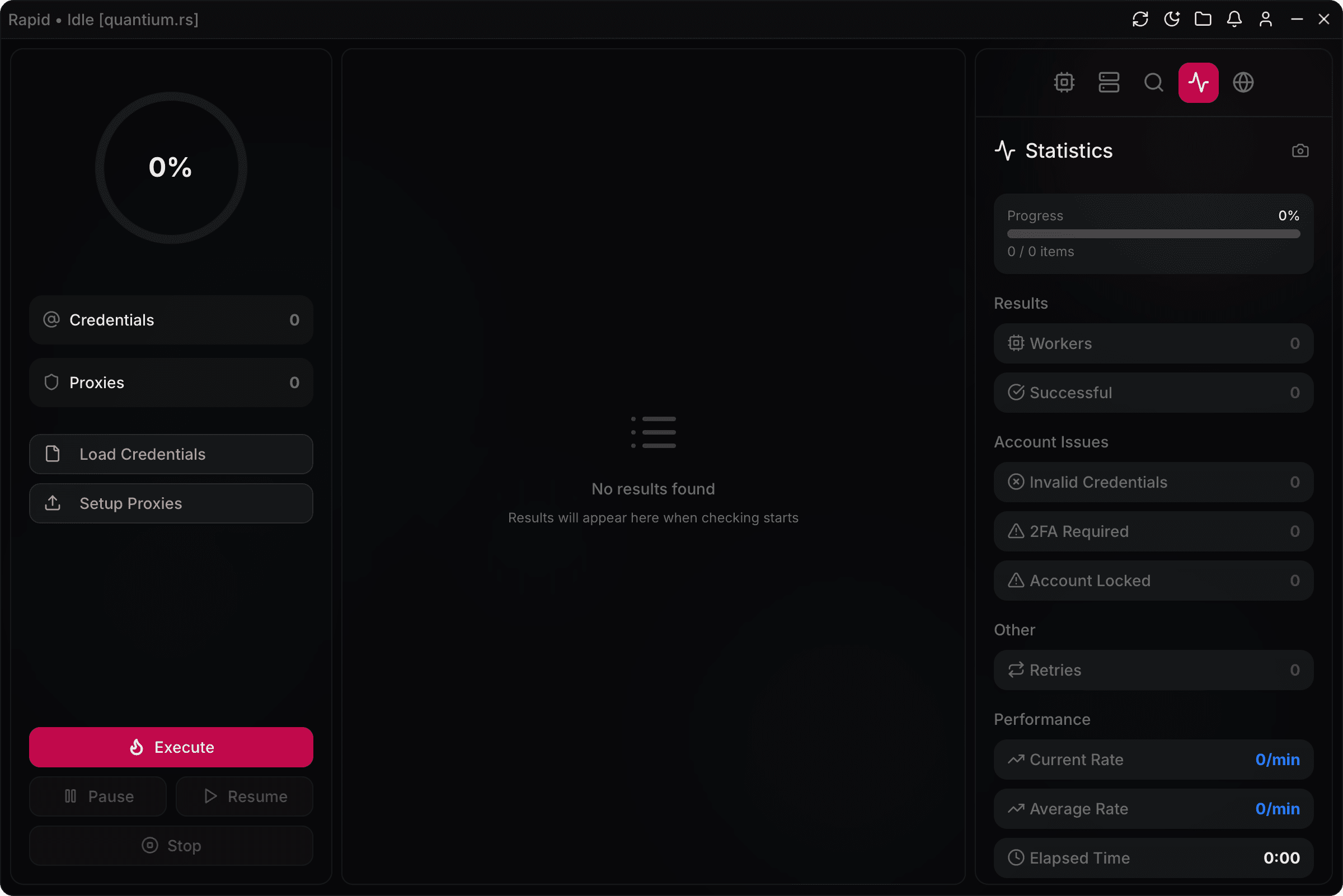Click the Elapsed Time stat row
The height and width of the screenshot is (896, 1343).
(x=1153, y=859)
